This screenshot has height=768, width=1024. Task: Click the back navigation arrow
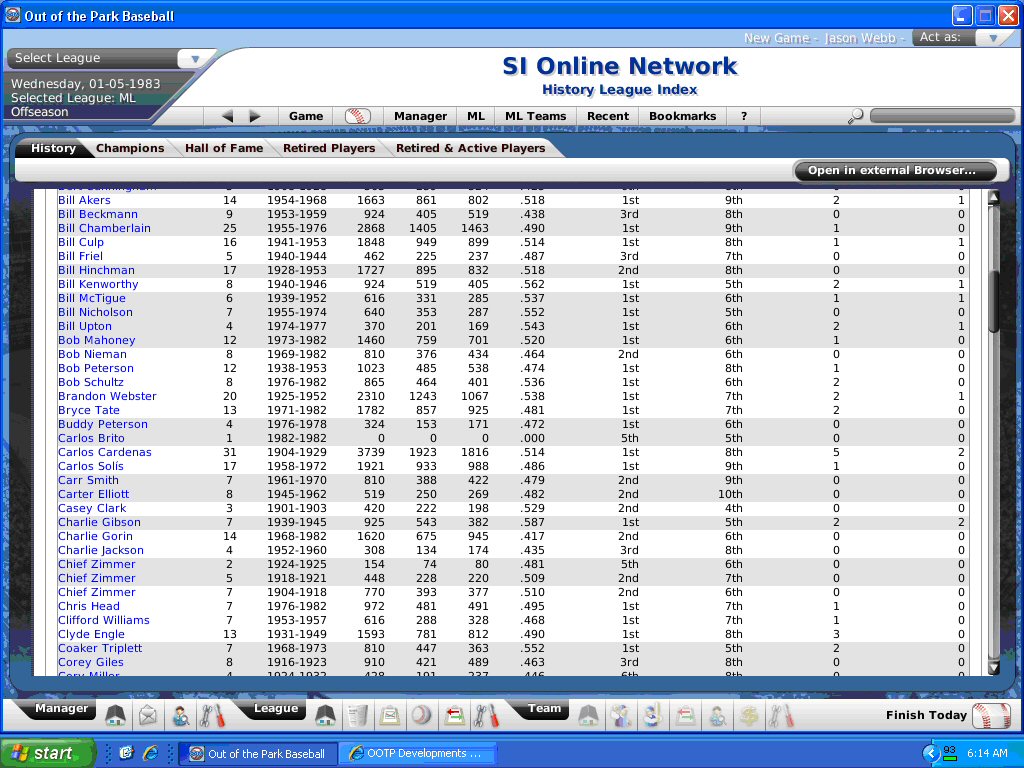227,116
